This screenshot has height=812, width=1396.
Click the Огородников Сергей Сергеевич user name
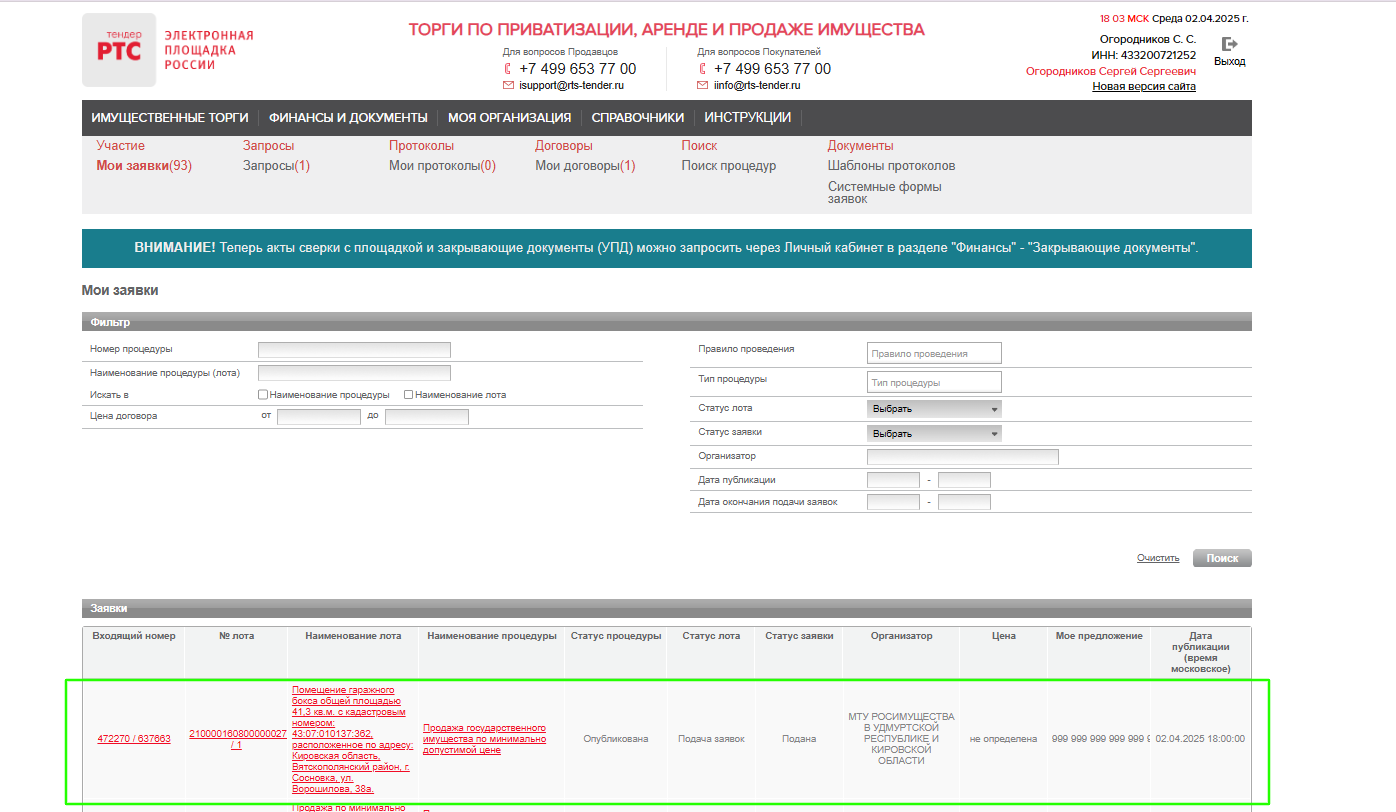tap(1111, 72)
